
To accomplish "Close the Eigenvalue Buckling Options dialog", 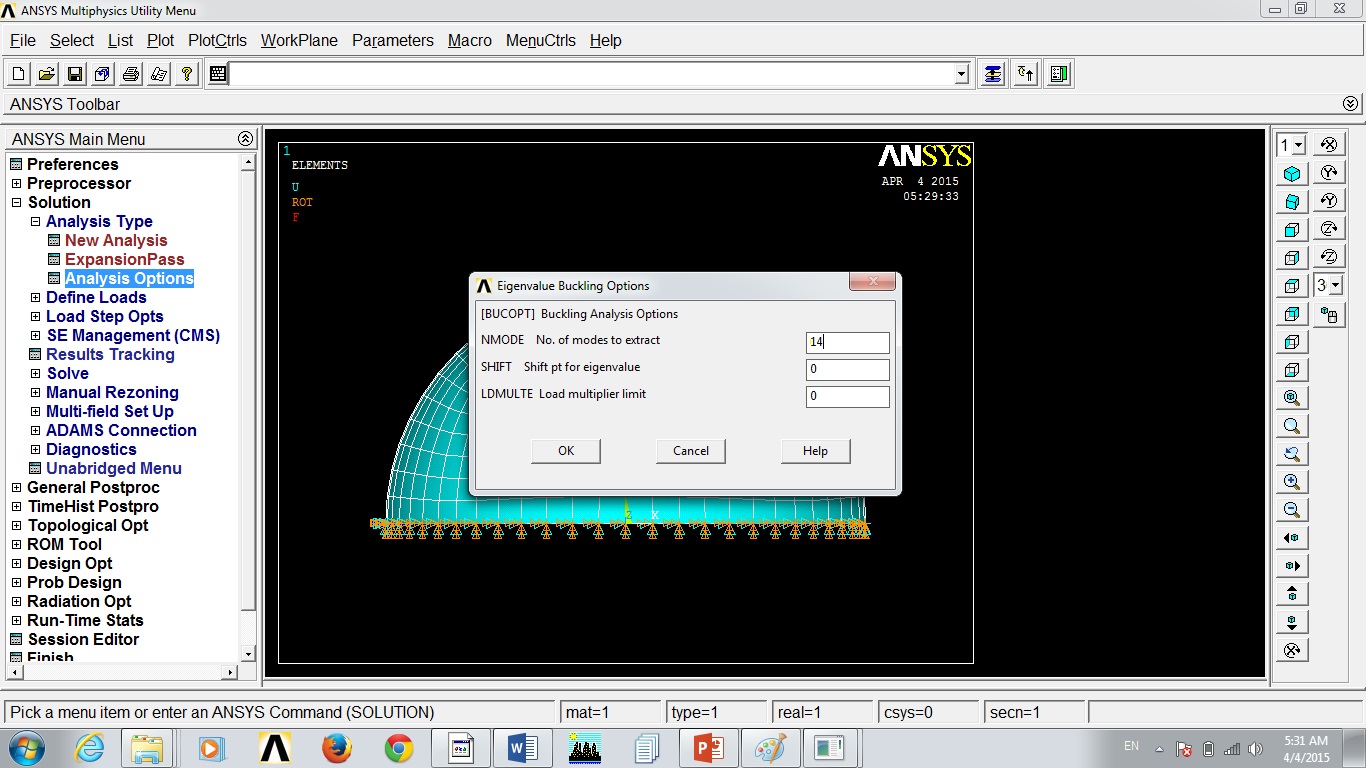I will [872, 281].
